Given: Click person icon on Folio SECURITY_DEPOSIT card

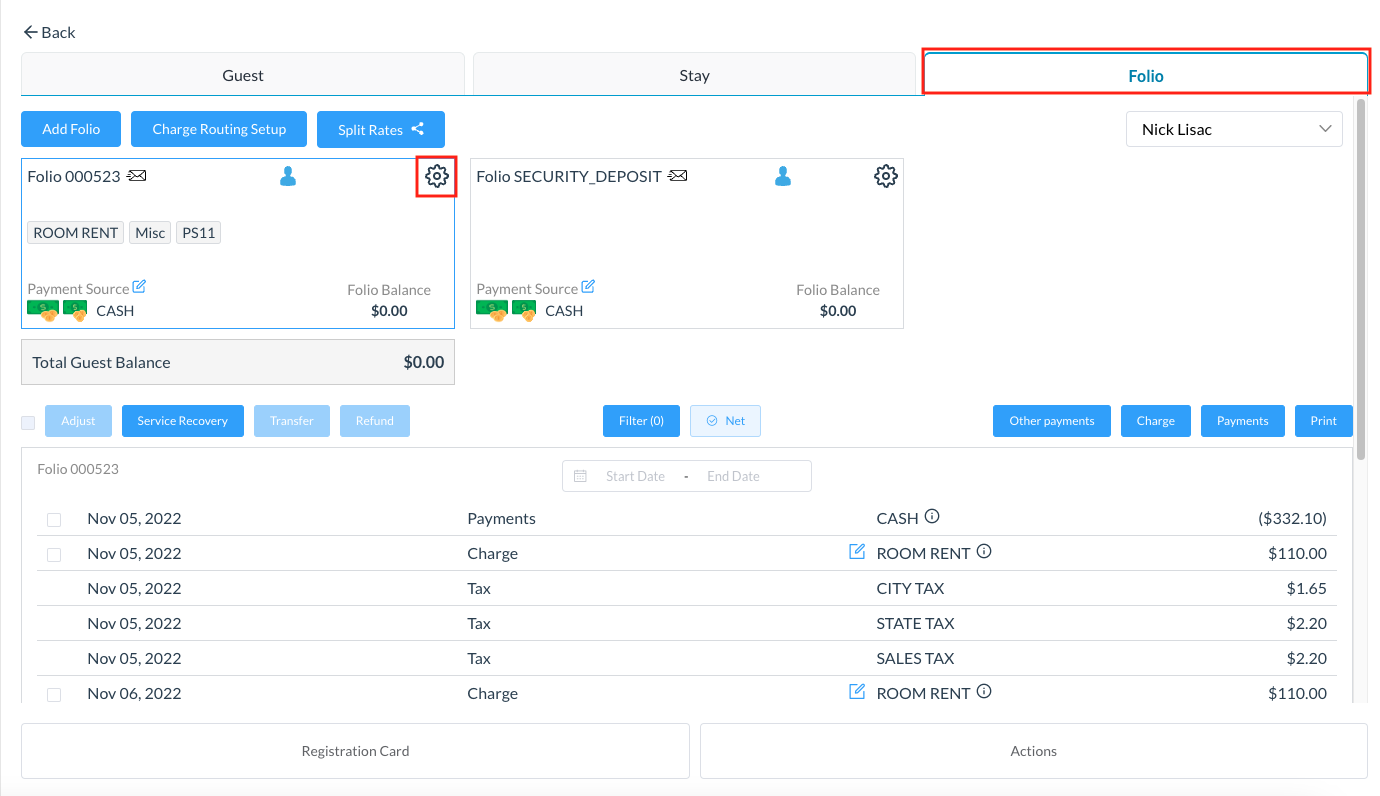Looking at the screenshot, I should click(783, 177).
